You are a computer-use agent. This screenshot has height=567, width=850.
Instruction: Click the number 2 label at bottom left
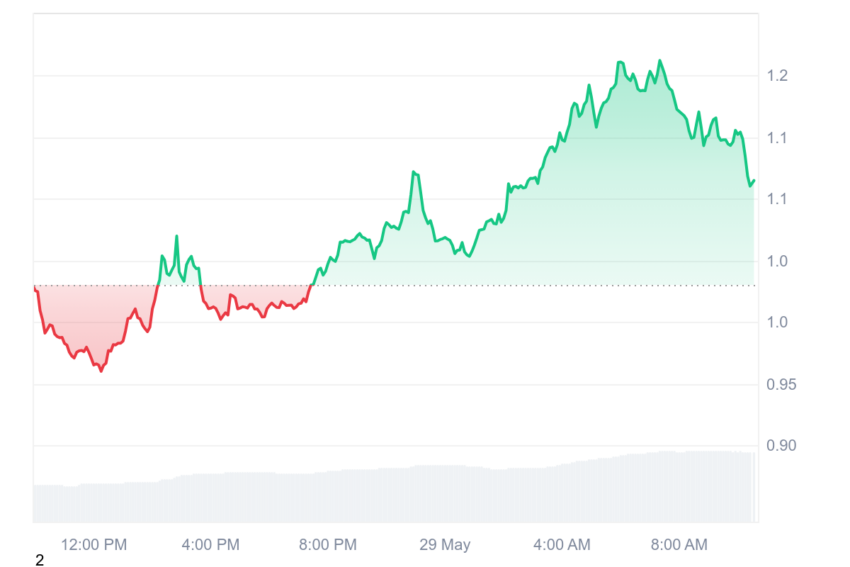[x=40, y=560]
